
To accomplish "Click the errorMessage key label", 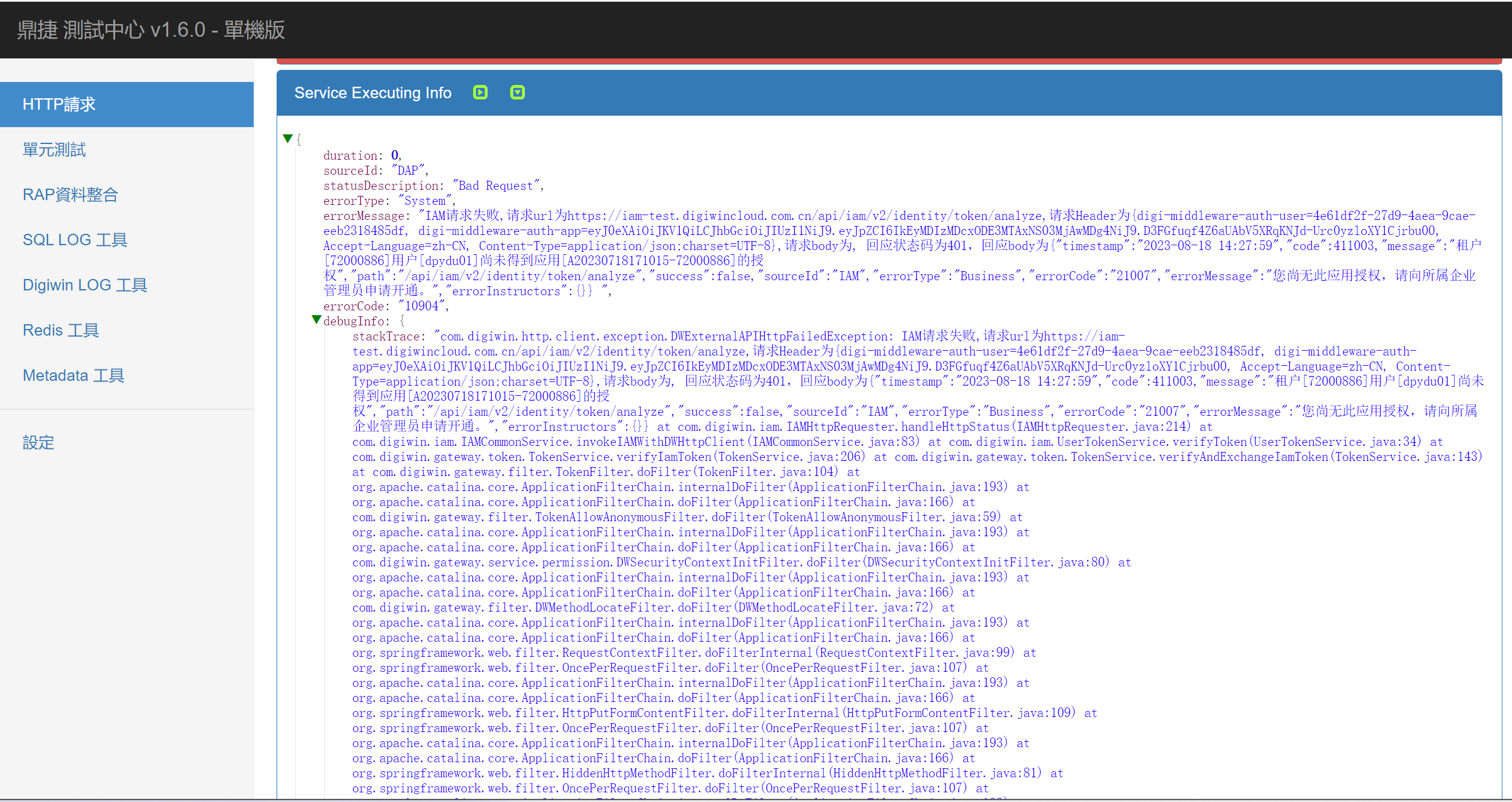I will click(363, 216).
